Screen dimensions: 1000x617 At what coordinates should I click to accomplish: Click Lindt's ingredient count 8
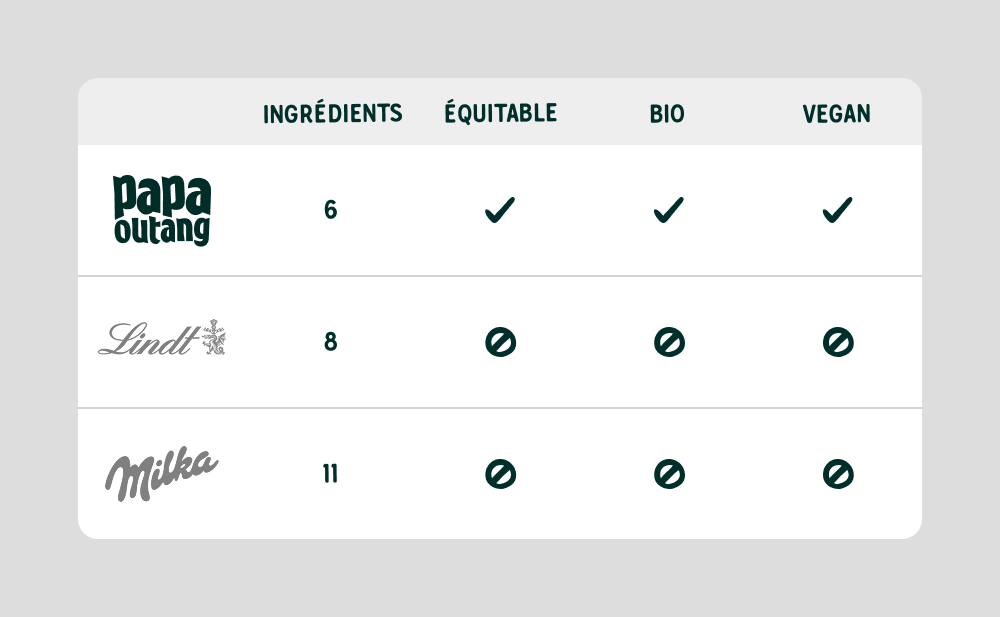pyautogui.click(x=331, y=342)
